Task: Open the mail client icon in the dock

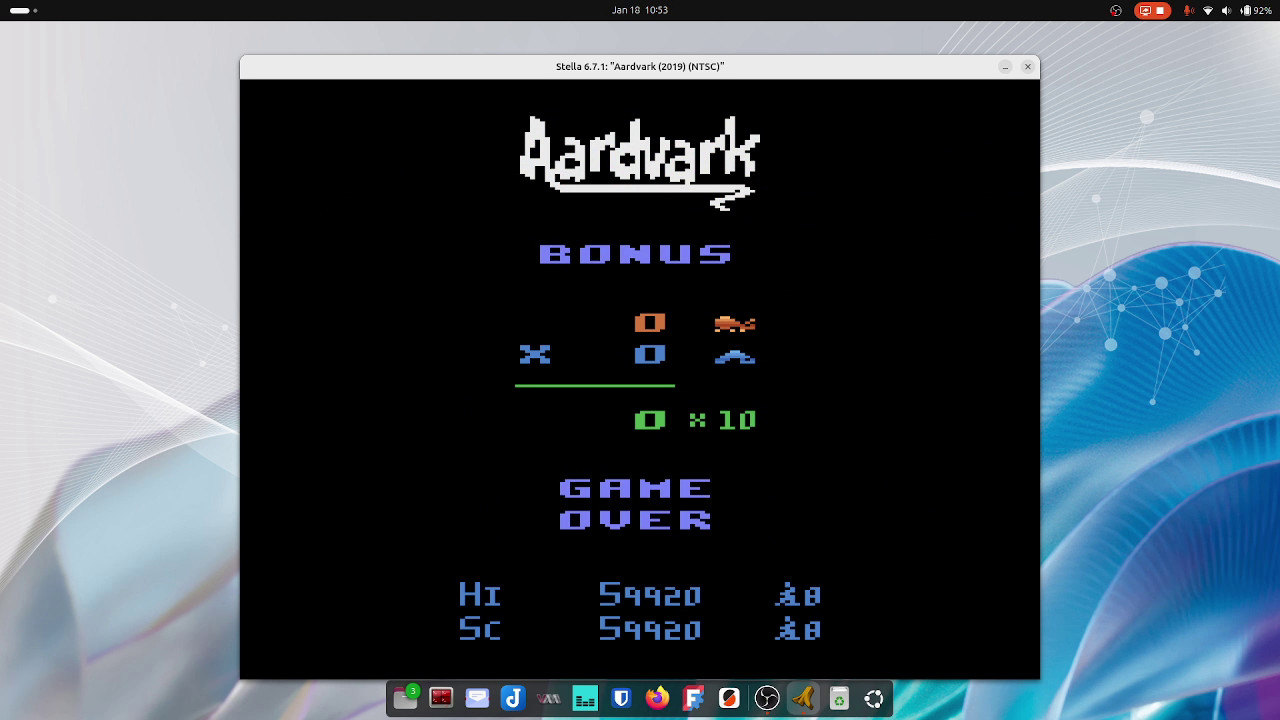Action: pyautogui.click(x=477, y=698)
